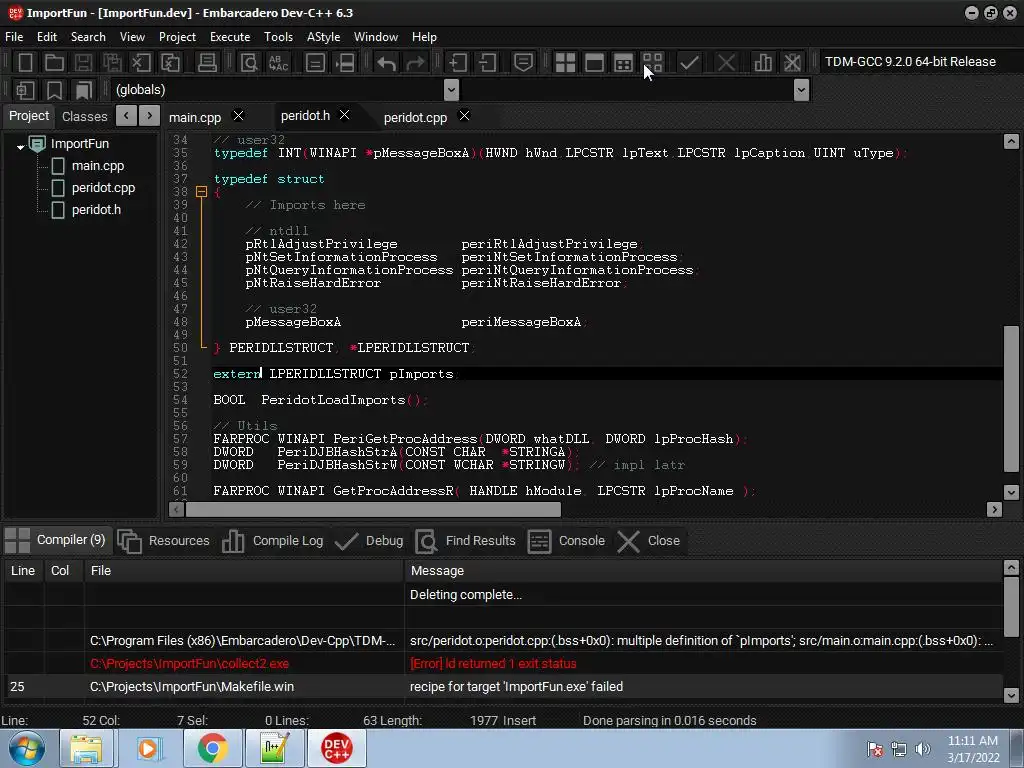Collapse the ImportFun project tree node
The height and width of the screenshot is (768, 1024).
click(20, 147)
